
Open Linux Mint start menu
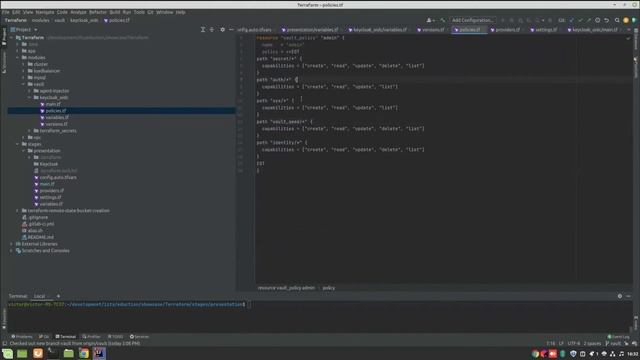(7, 353)
